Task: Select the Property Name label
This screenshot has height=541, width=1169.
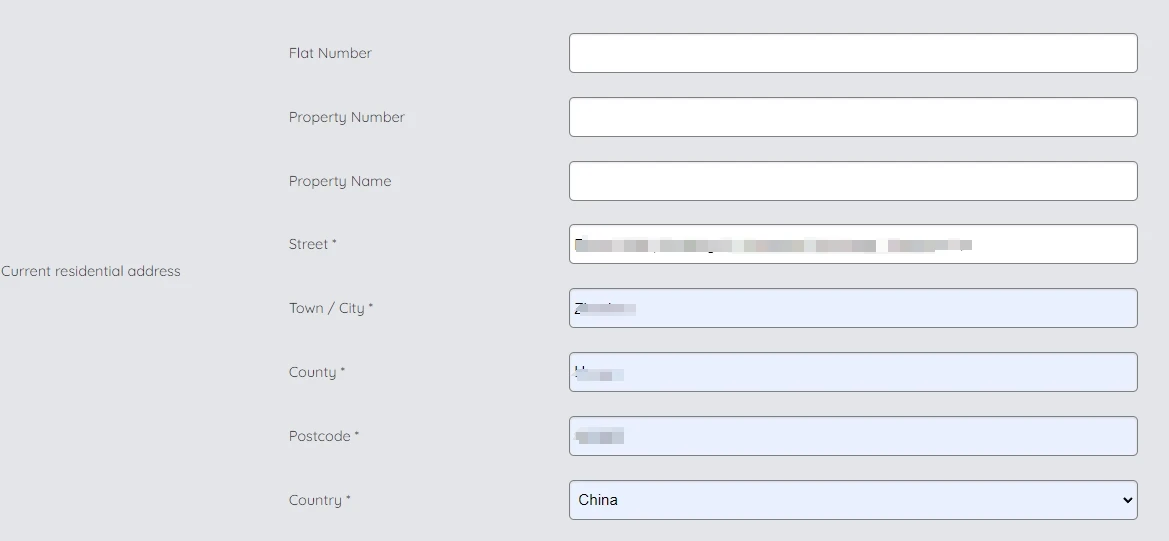Action: point(340,181)
